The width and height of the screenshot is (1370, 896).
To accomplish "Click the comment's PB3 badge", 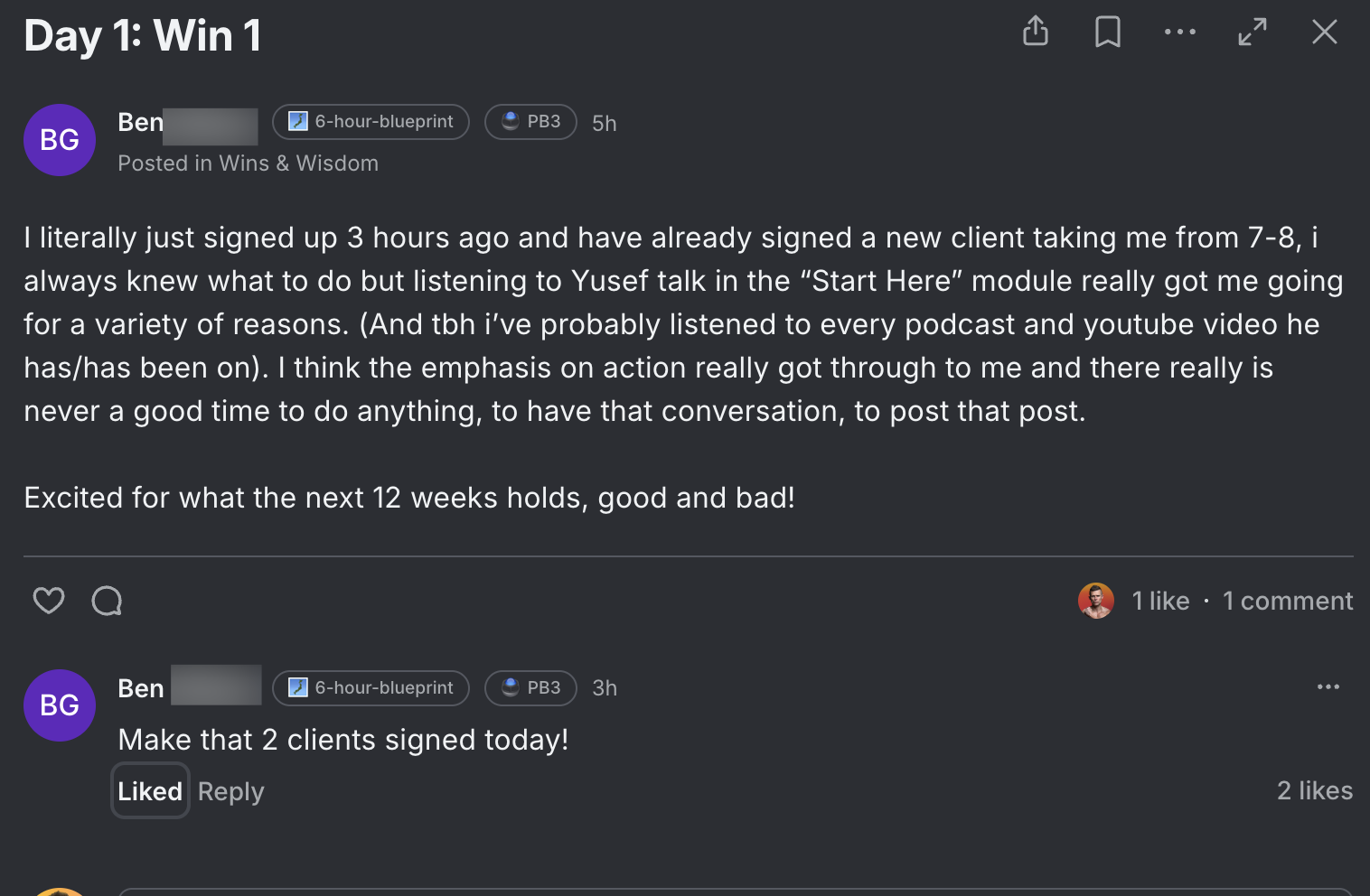I will click(530, 688).
